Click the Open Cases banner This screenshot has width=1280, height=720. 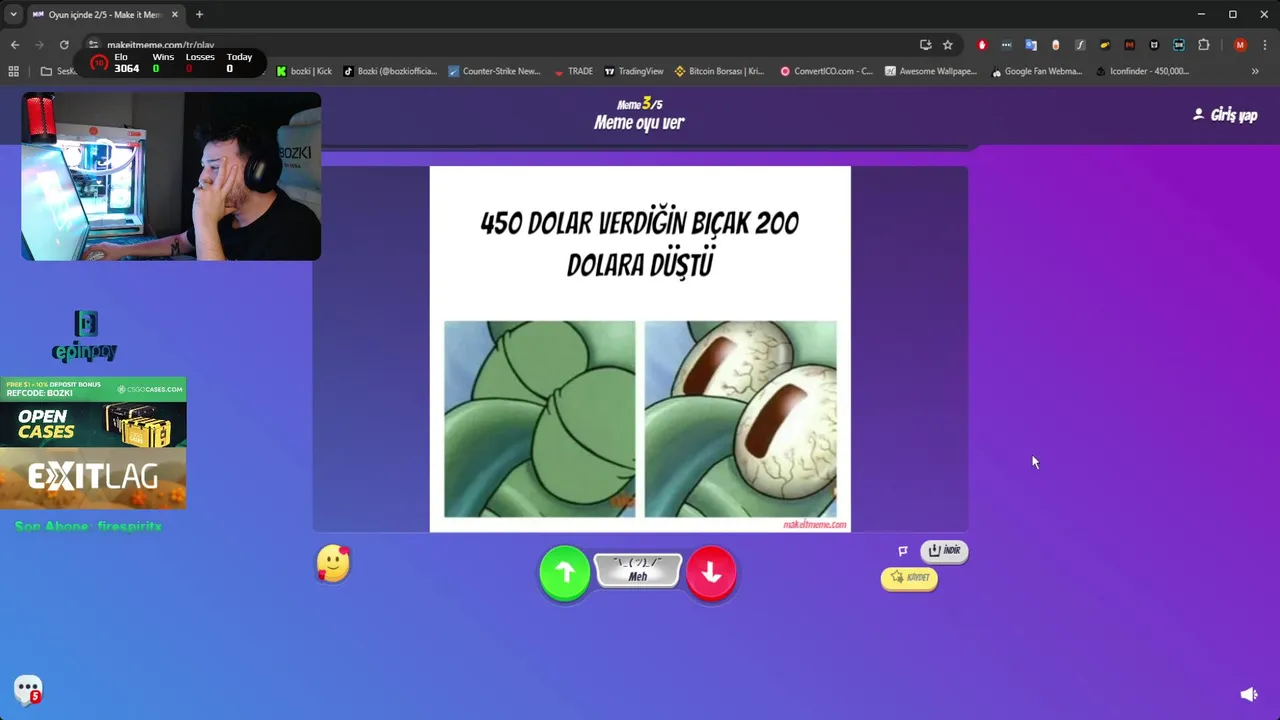93,412
